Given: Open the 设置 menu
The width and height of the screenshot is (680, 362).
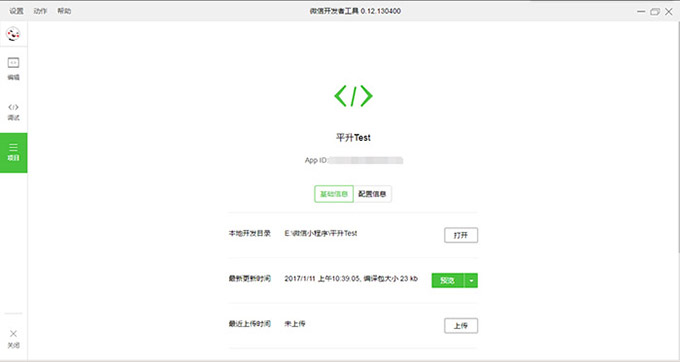Looking at the screenshot, I should 16,11.
